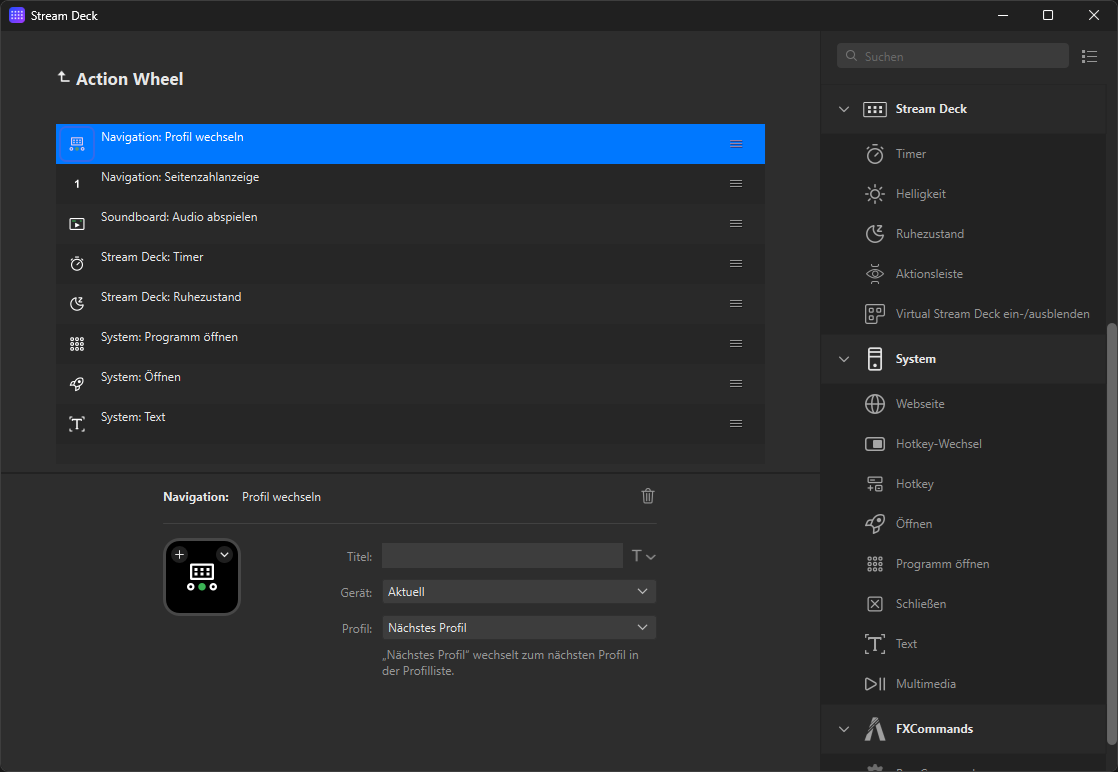Click the Titel text field
This screenshot has width=1118, height=772.
coord(502,556)
